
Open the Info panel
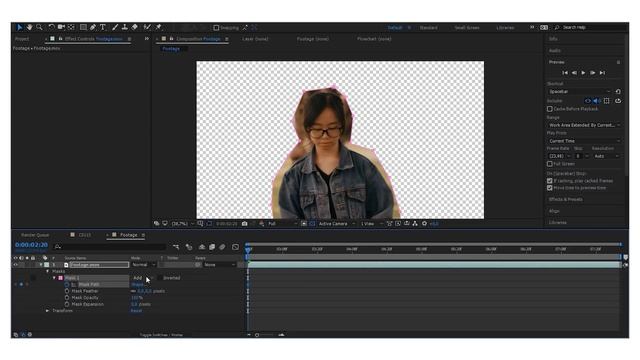553,39
